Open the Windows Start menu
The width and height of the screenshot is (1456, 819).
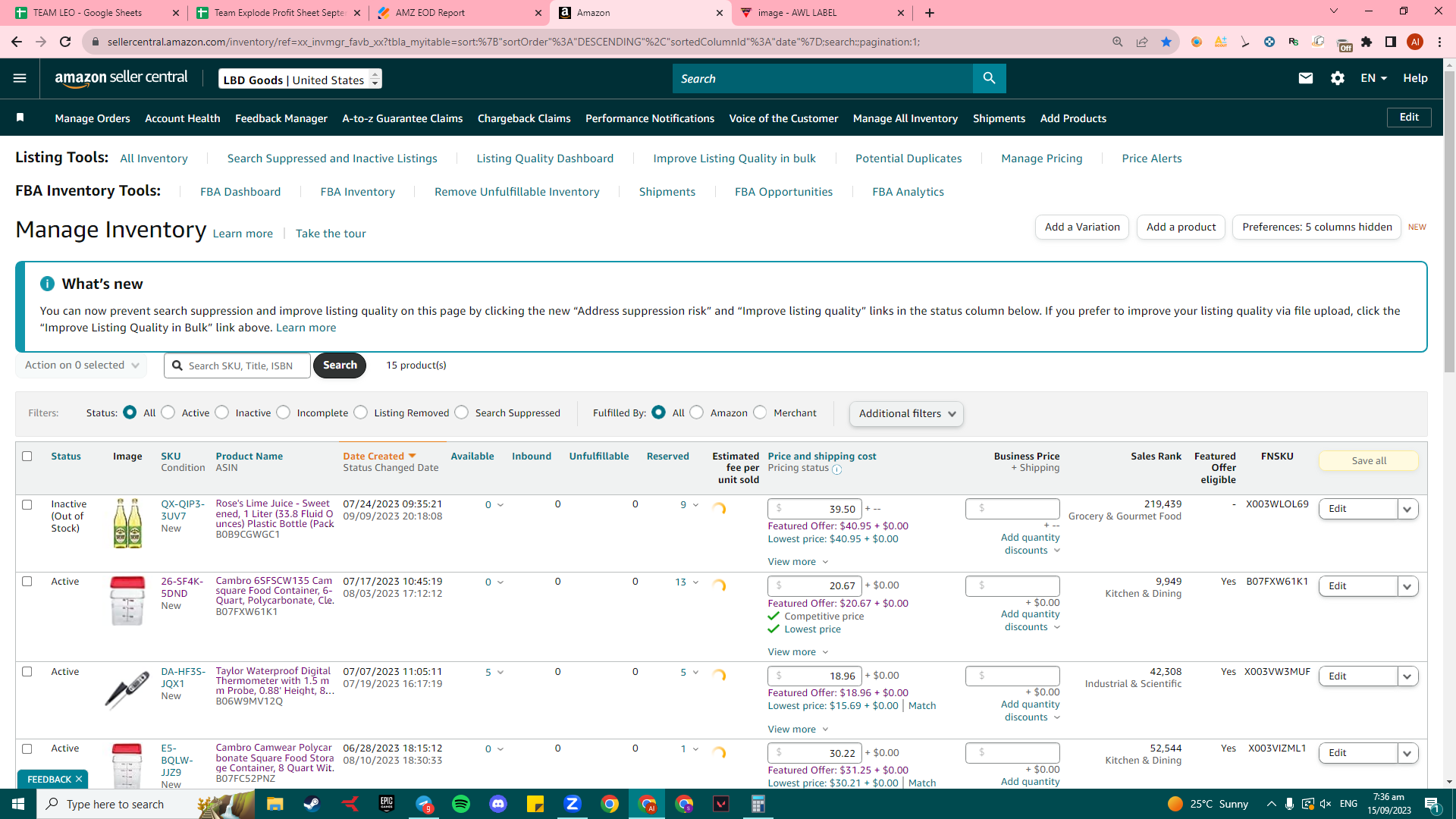tap(18, 804)
